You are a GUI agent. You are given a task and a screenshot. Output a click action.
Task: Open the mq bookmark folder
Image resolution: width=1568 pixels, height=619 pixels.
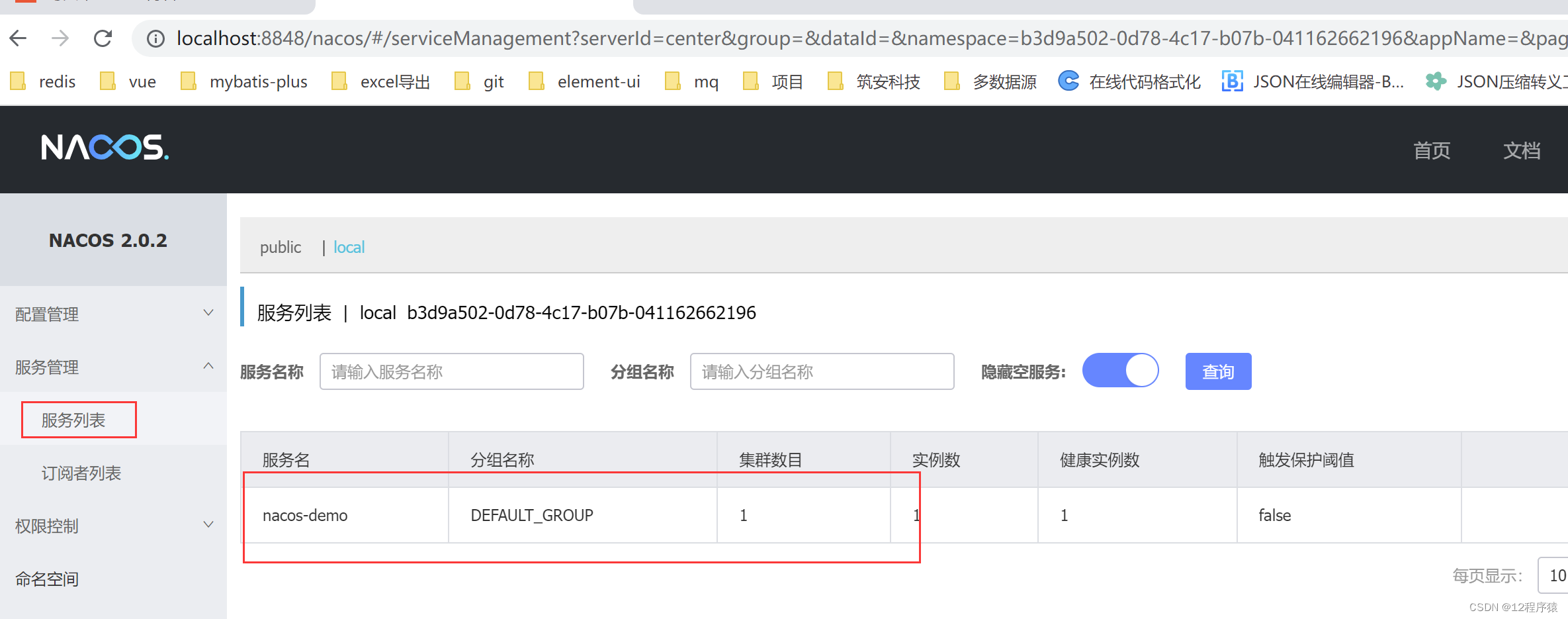point(692,81)
